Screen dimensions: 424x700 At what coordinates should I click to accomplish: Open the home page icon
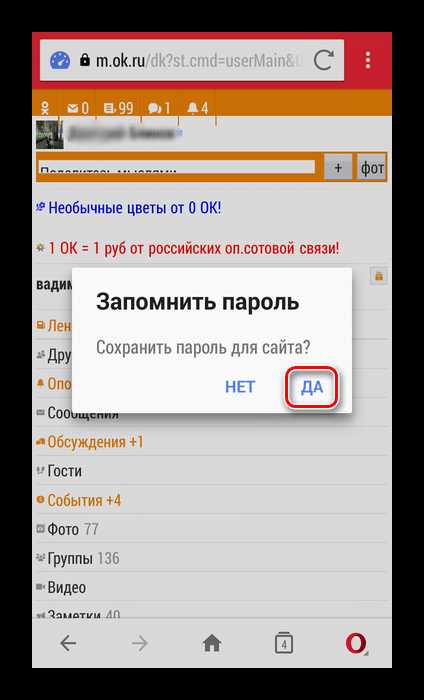pyautogui.click(x=212, y=643)
